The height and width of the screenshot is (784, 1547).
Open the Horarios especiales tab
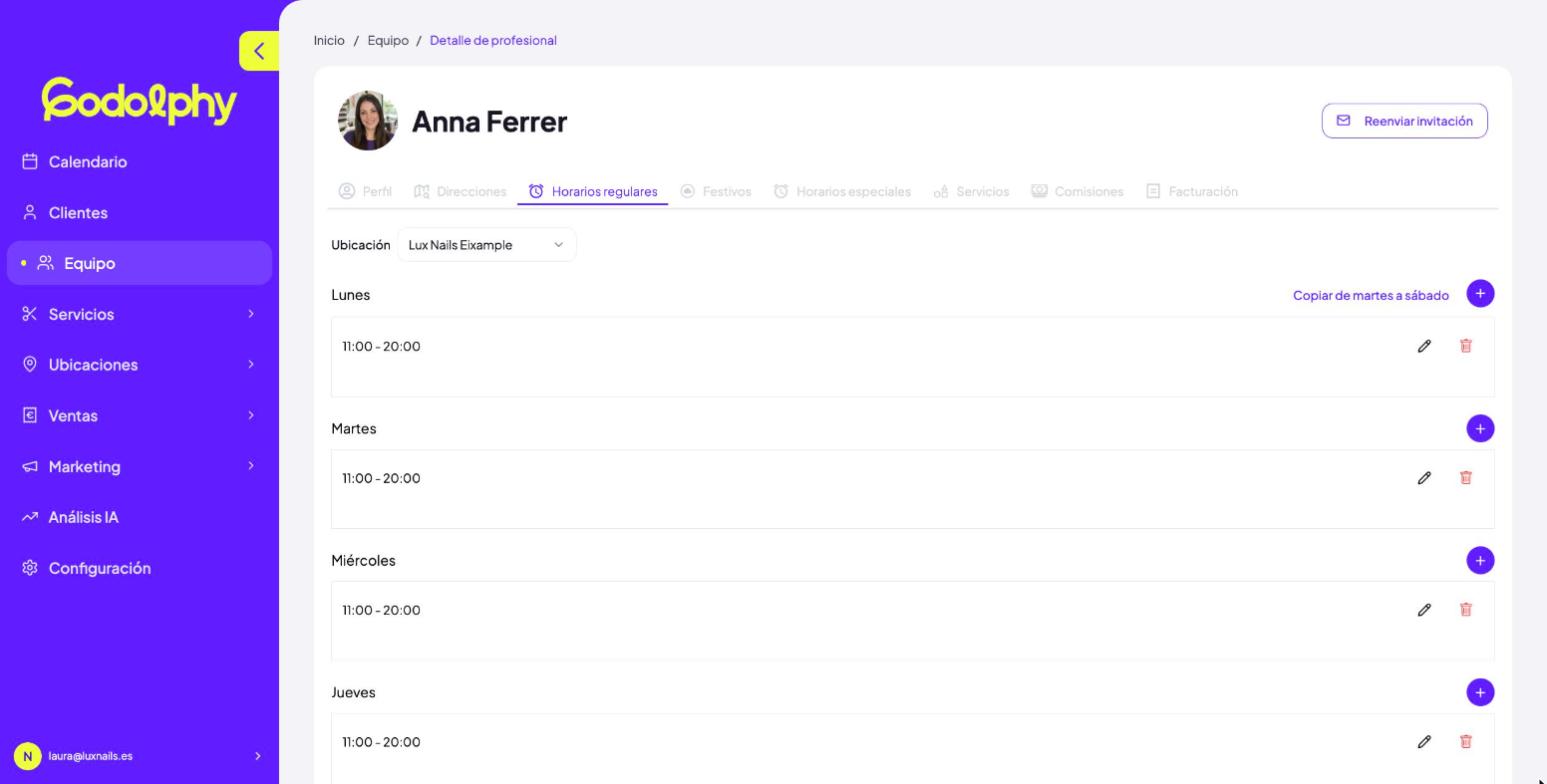(x=842, y=191)
